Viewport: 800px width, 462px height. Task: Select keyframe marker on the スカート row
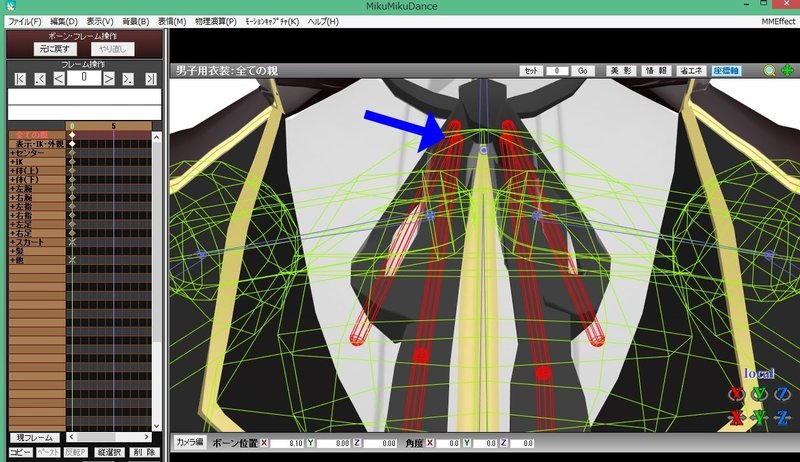click(72, 242)
